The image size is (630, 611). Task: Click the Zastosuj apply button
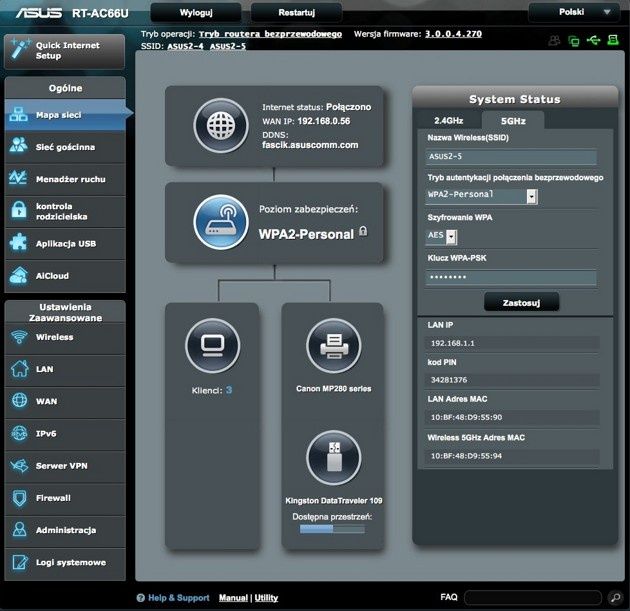pyautogui.click(x=521, y=302)
